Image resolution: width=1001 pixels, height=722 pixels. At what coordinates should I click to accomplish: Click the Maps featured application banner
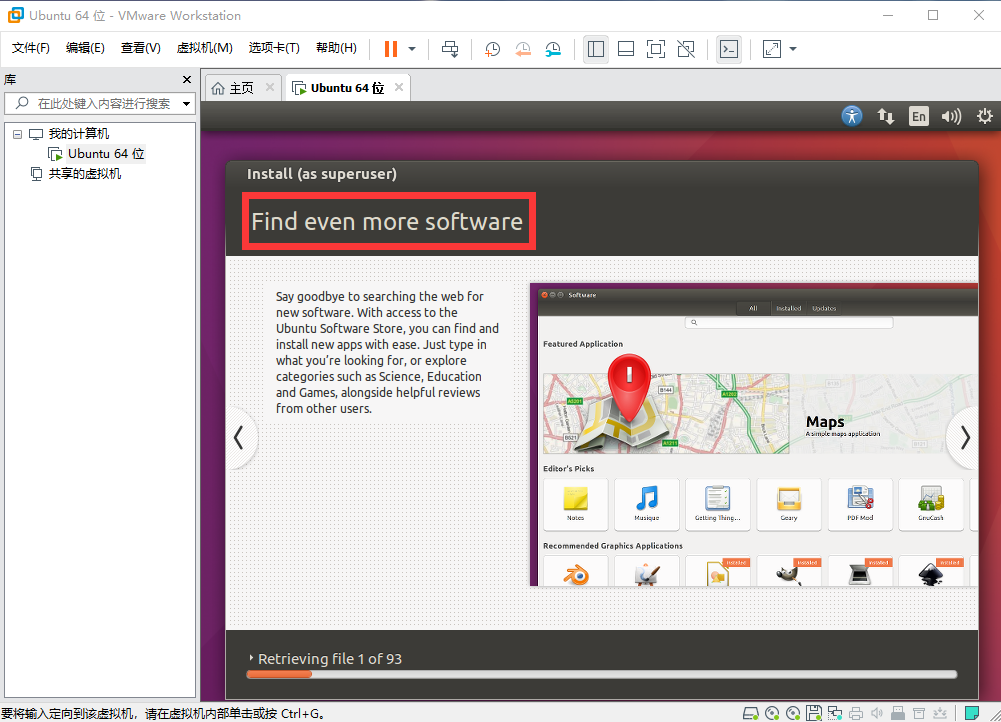(760, 414)
